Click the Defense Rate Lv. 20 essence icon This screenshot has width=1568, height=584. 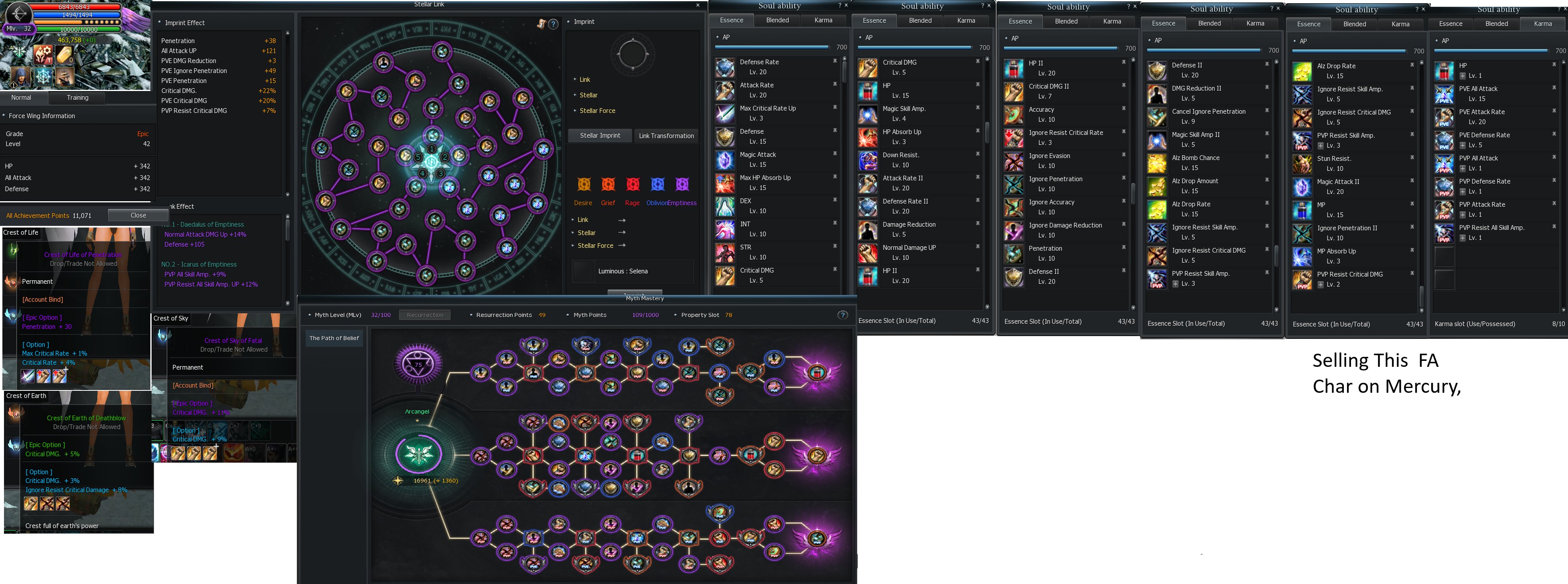[724, 67]
